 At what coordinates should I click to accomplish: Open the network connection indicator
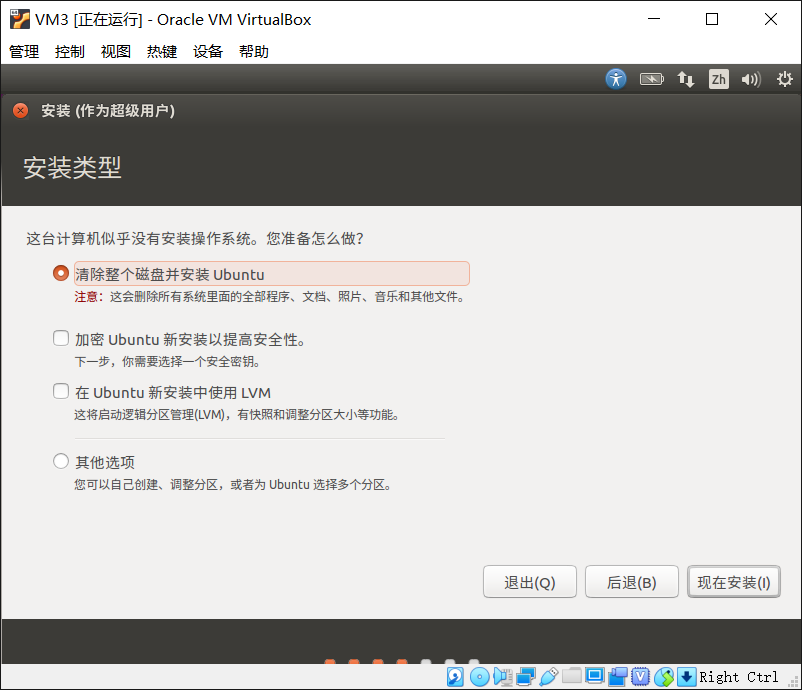click(x=685, y=79)
